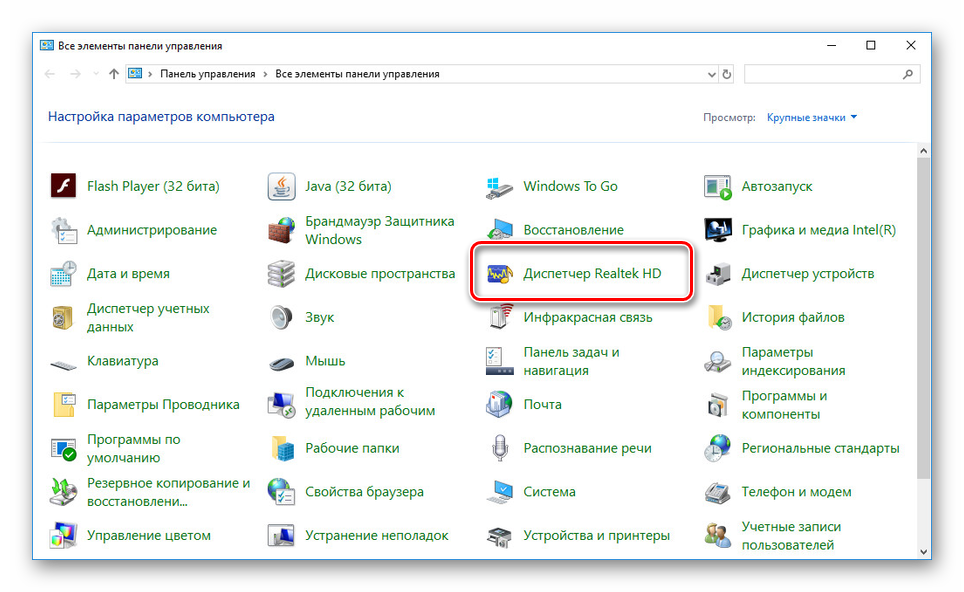964x592 pixels.
Task: Open the Восстановление icon
Action: pyautogui.click(x=499, y=231)
